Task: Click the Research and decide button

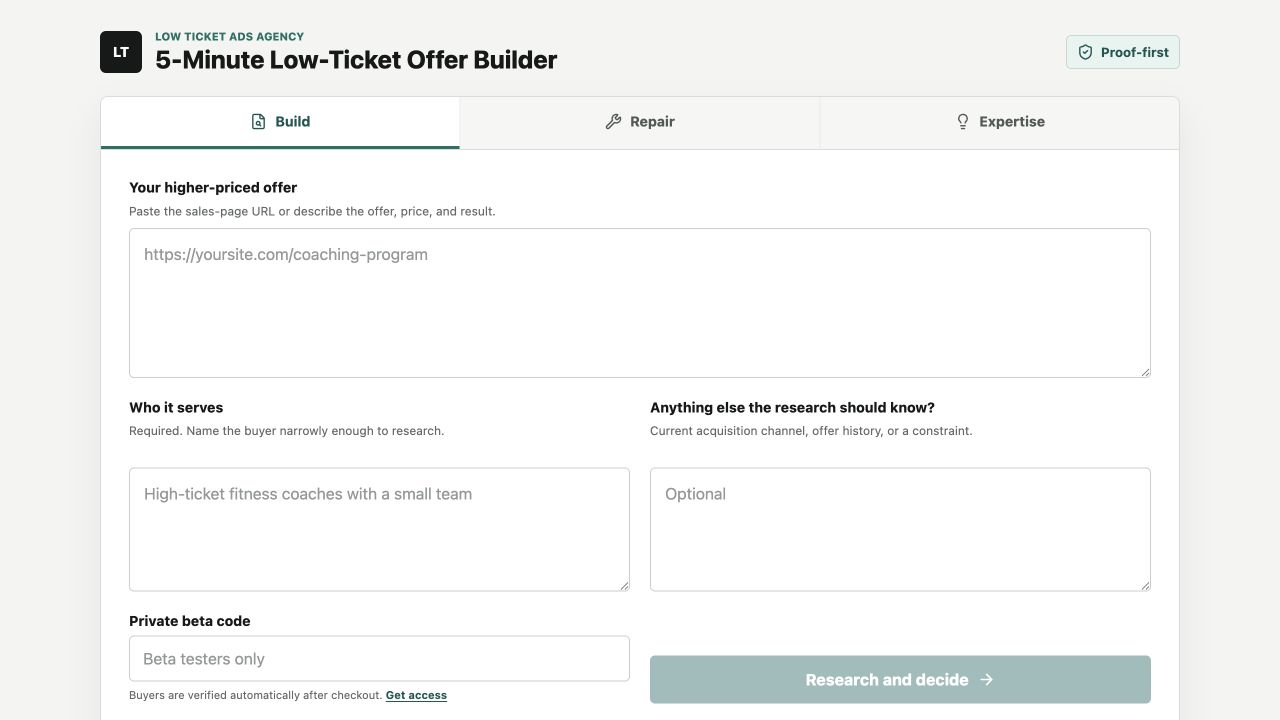Action: [900, 680]
